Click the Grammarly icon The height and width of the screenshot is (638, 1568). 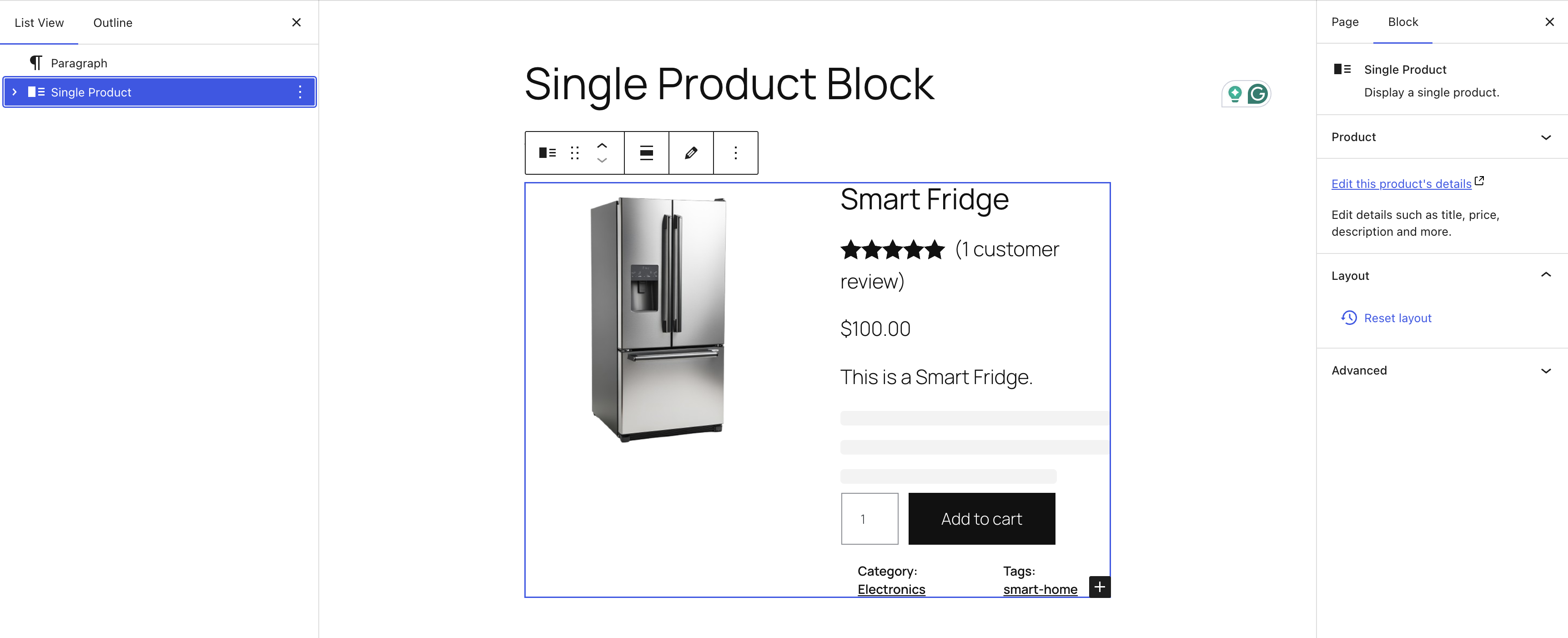(x=1258, y=93)
